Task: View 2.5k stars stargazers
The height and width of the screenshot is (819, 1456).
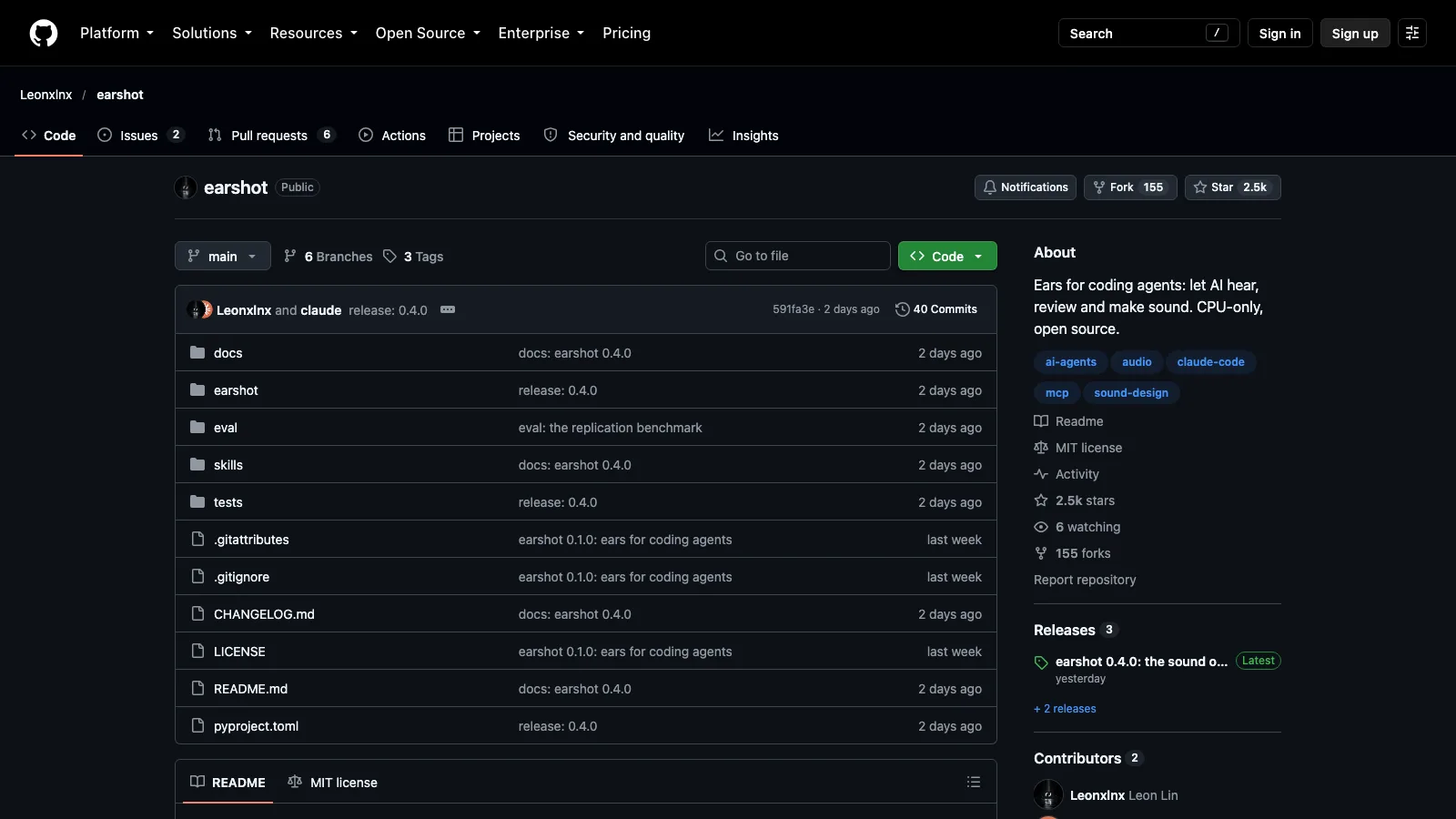Action: point(1074,500)
